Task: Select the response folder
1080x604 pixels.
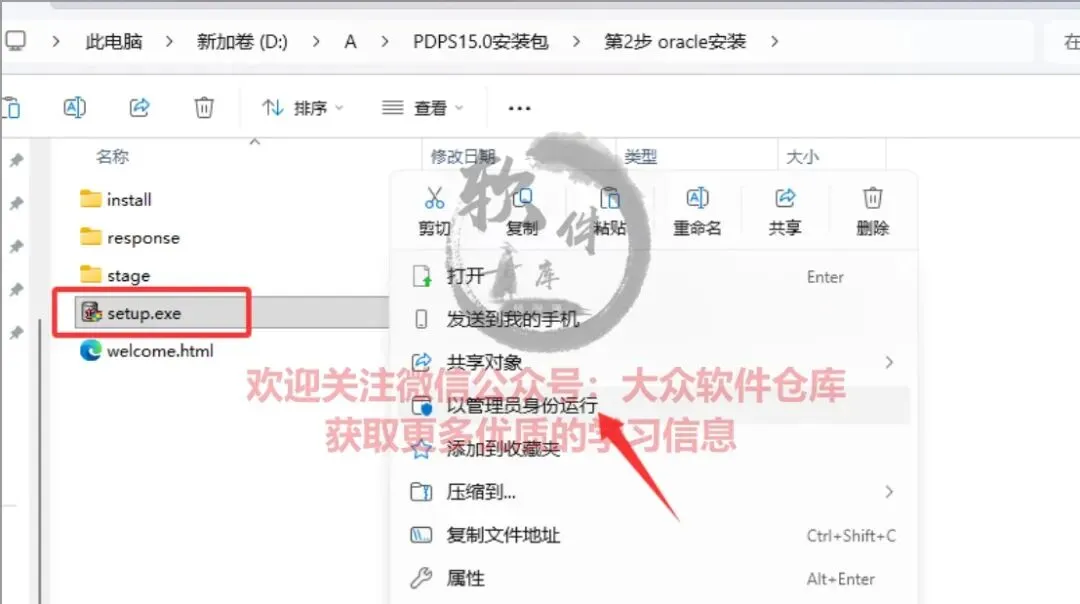Action: coord(129,238)
